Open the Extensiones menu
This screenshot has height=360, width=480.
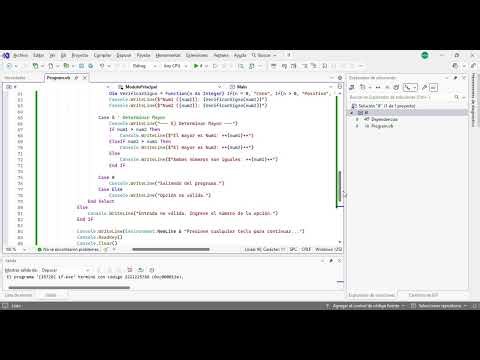click(197, 55)
